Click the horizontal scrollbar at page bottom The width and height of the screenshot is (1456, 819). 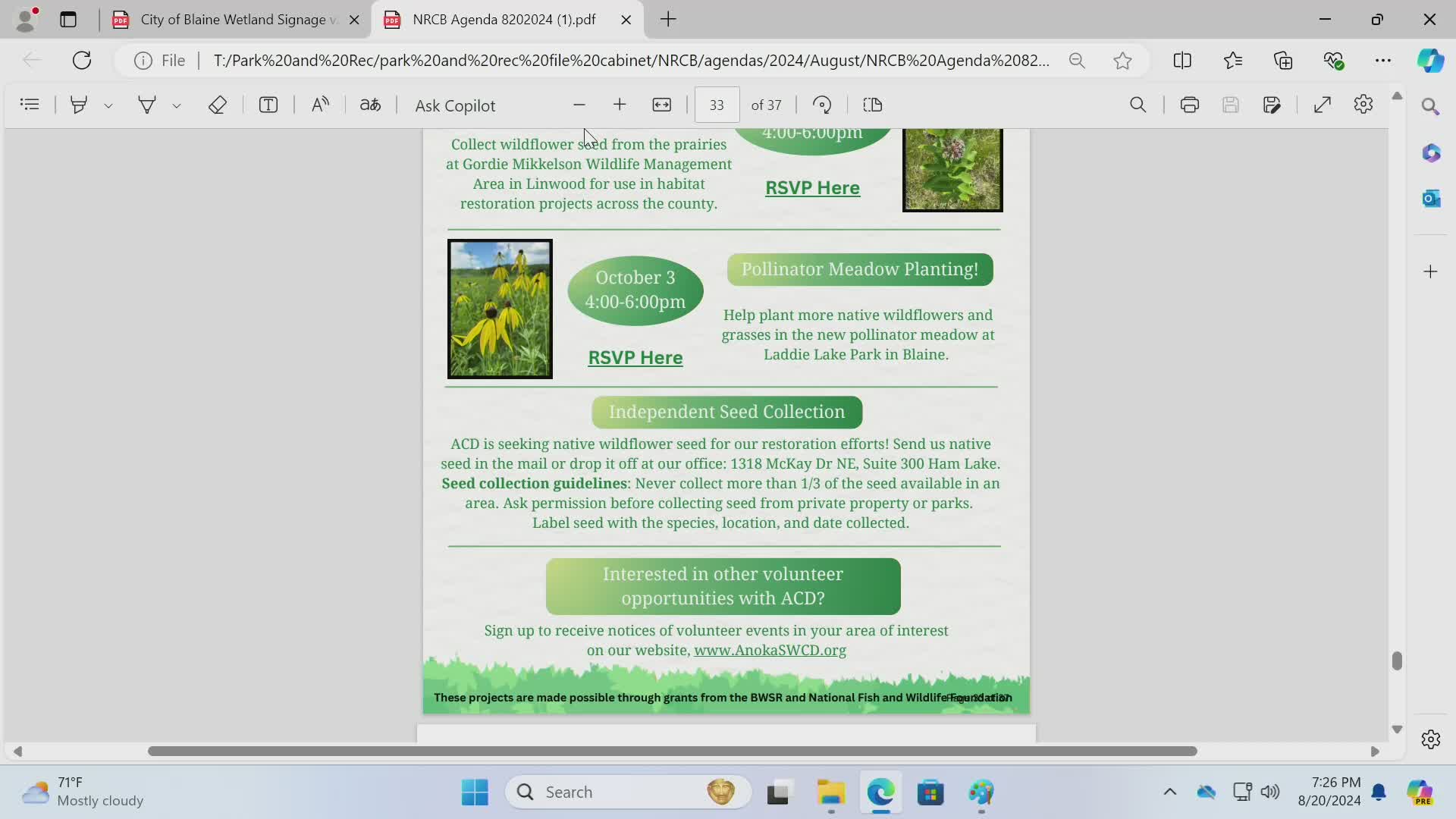click(672, 751)
